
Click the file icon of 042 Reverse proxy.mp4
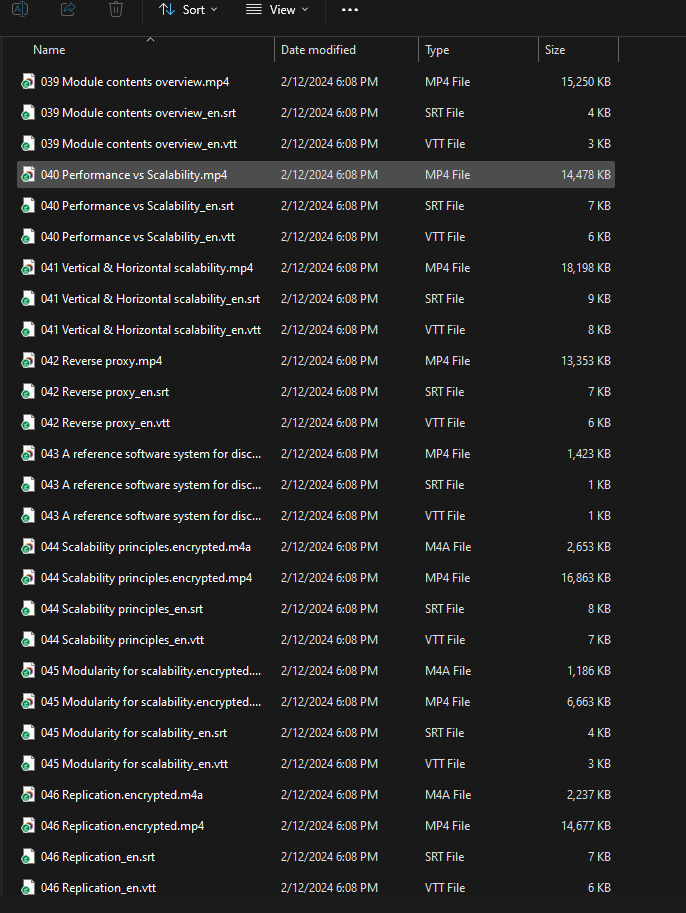point(28,361)
